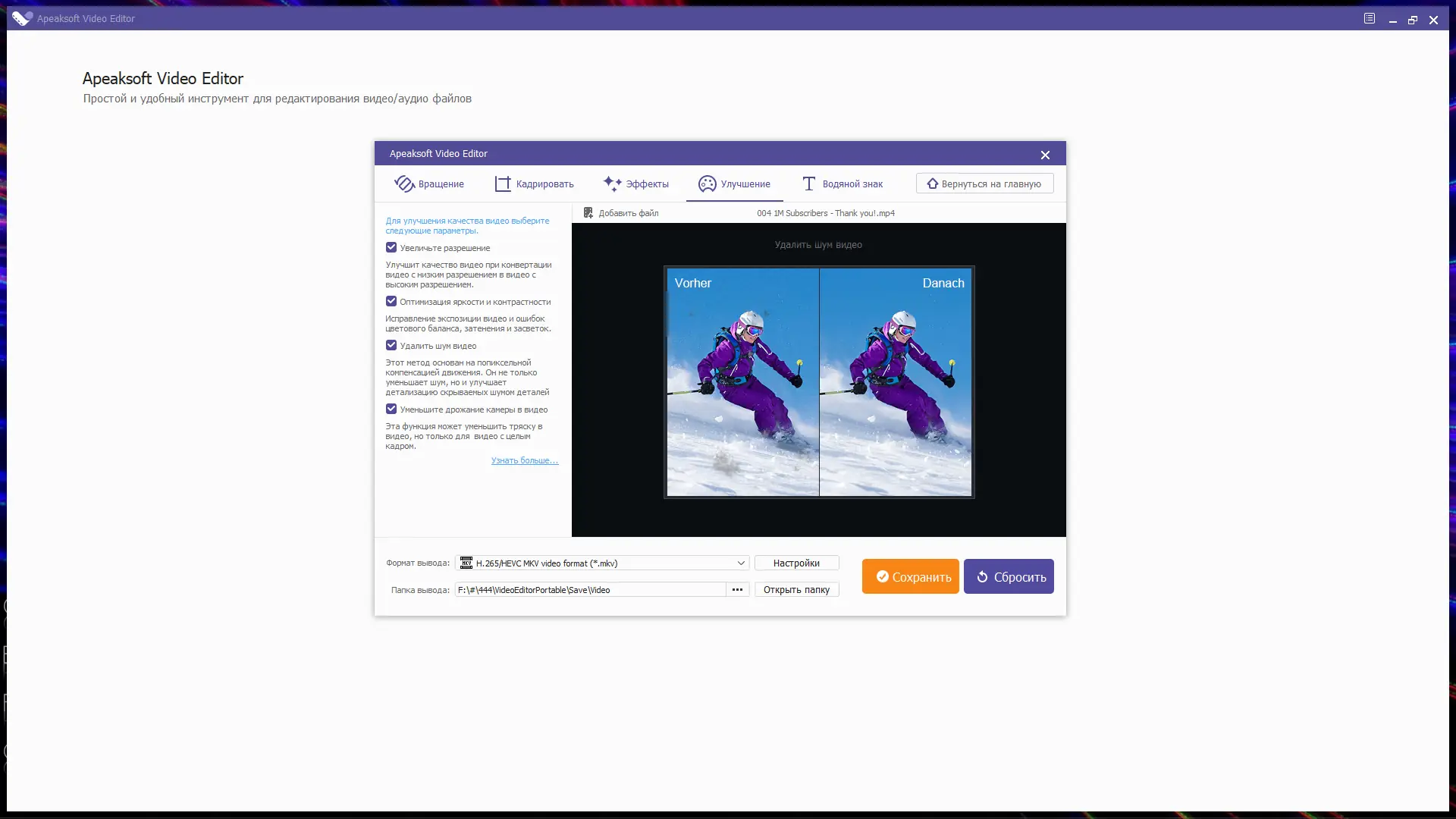Click the Apeaksoft logo in title bar

point(23,18)
